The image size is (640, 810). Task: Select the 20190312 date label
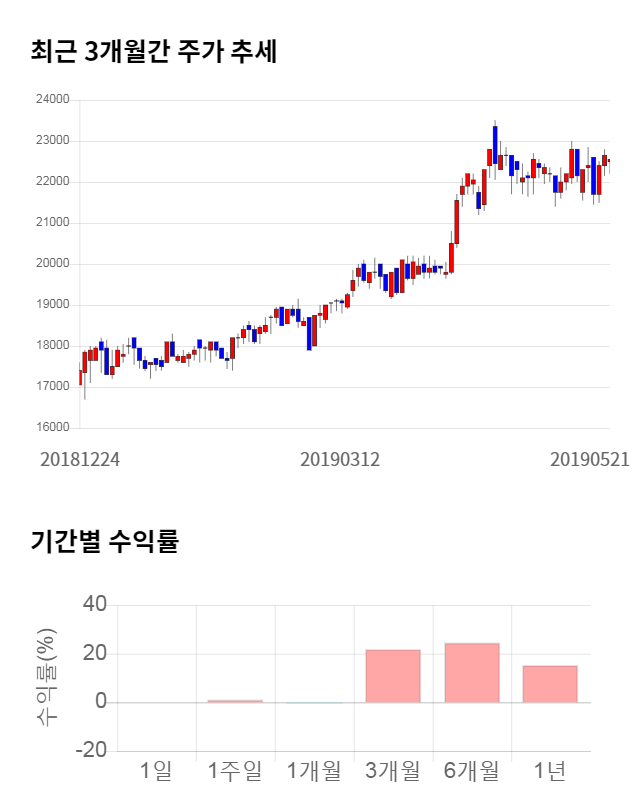[x=340, y=459]
